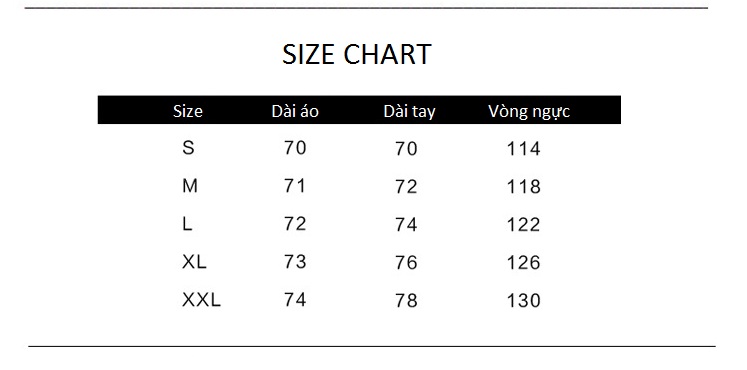The height and width of the screenshot is (370, 747).
Task: Select shirt length 71 in M row
Action: point(295,186)
